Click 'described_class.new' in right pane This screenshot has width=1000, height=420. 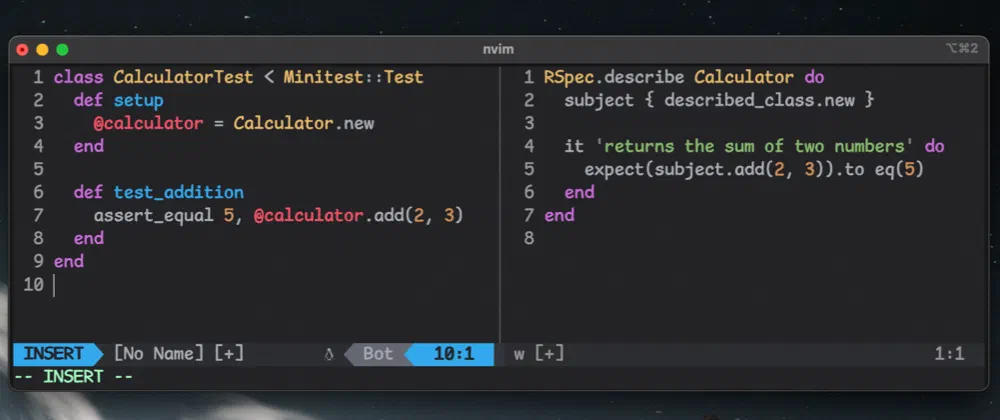coord(760,101)
